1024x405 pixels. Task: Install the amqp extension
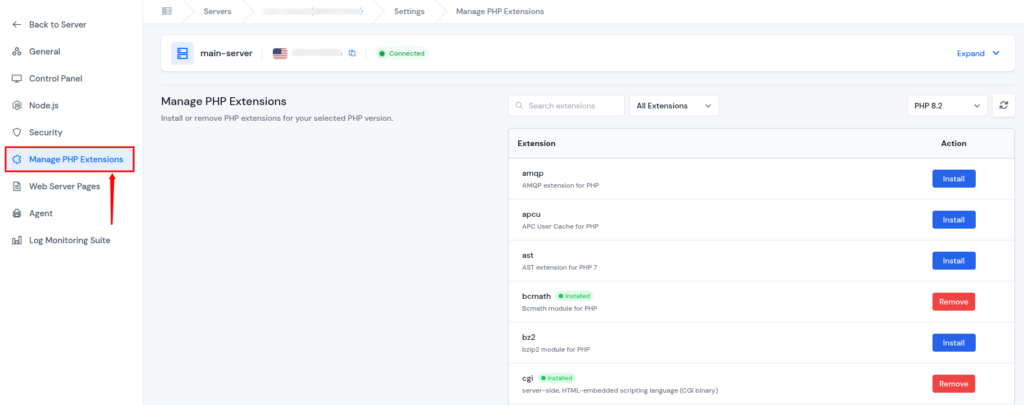pos(953,179)
